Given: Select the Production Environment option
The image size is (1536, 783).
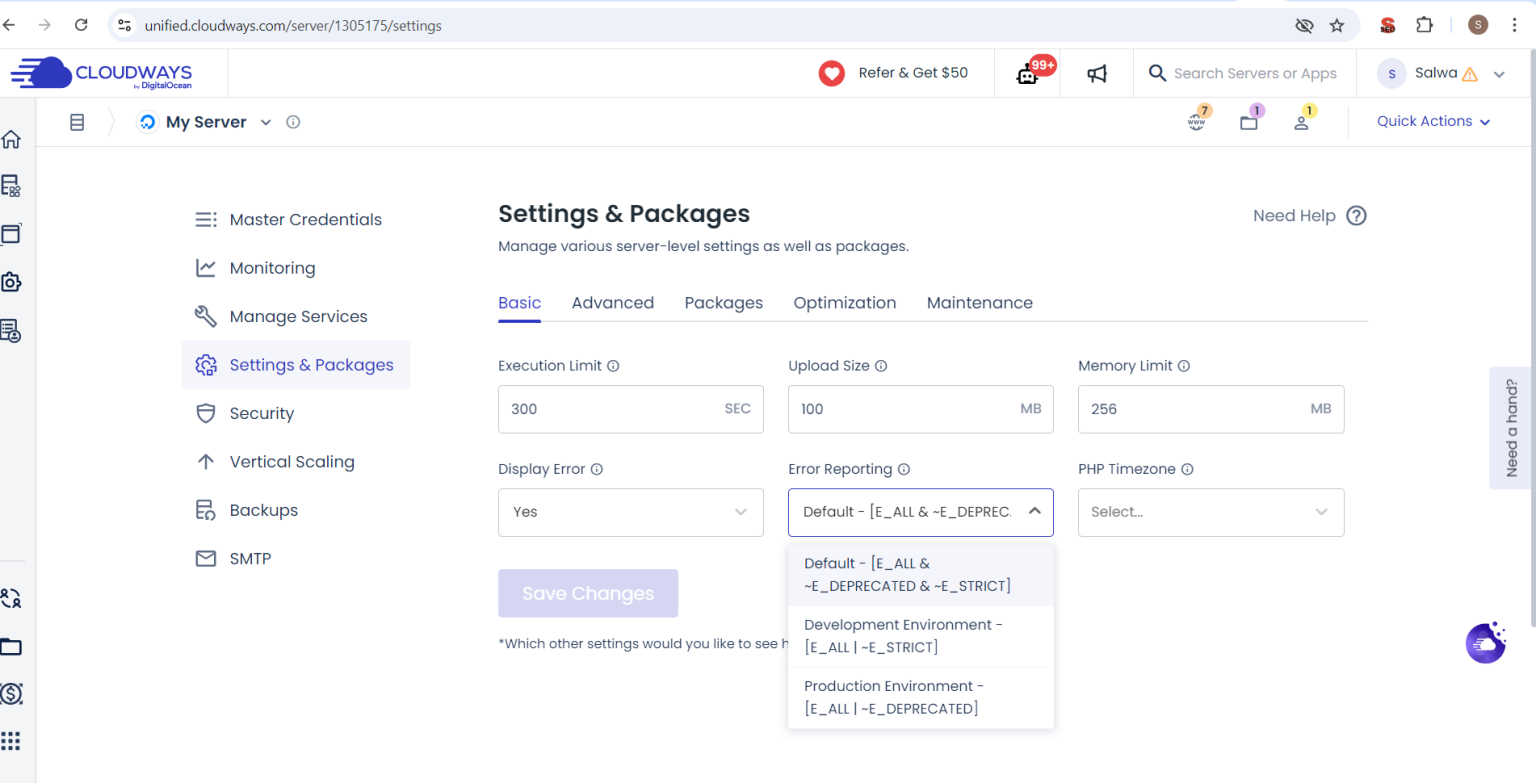Looking at the screenshot, I should pos(921,697).
